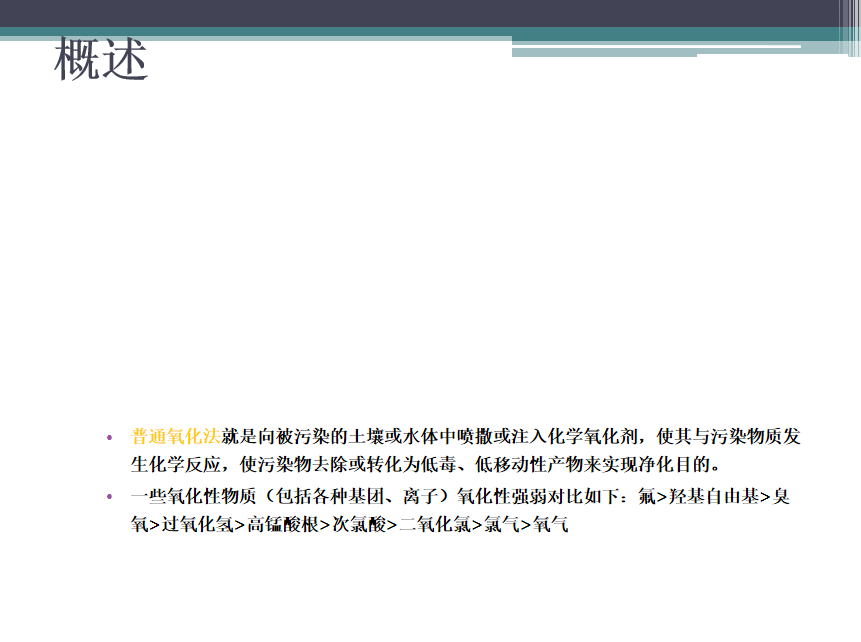
Task: Select the slide title 概述
Action: [x=101, y=59]
